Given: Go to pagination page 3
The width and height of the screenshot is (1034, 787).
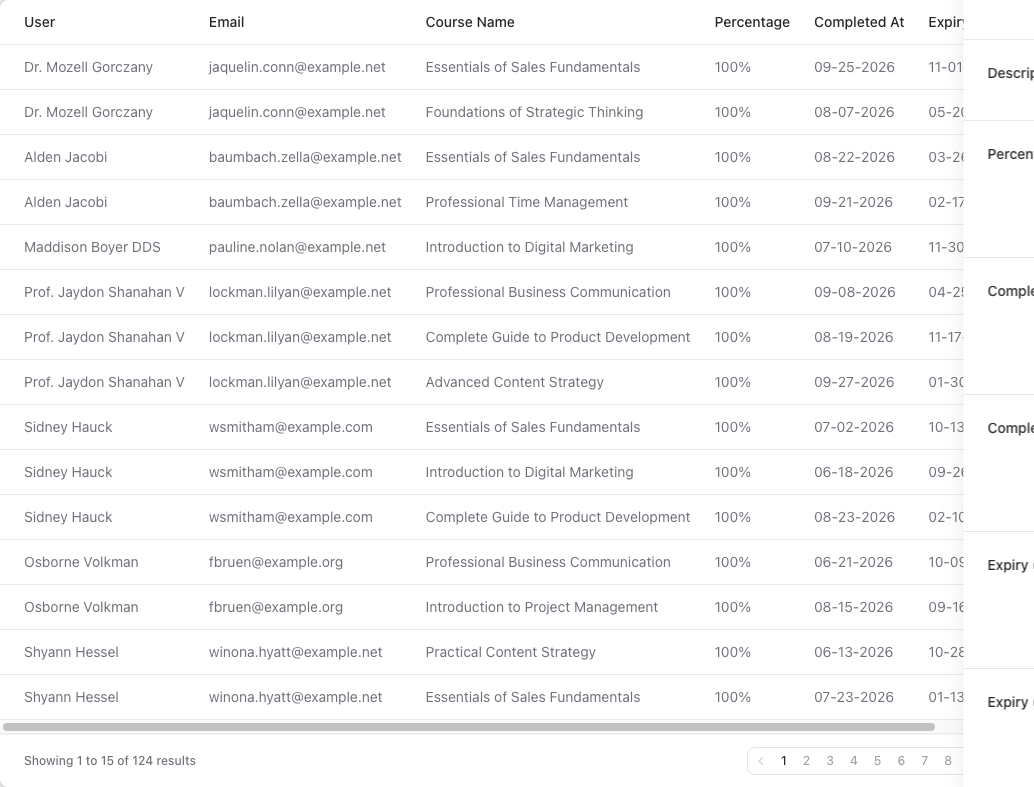Looking at the screenshot, I should [830, 761].
